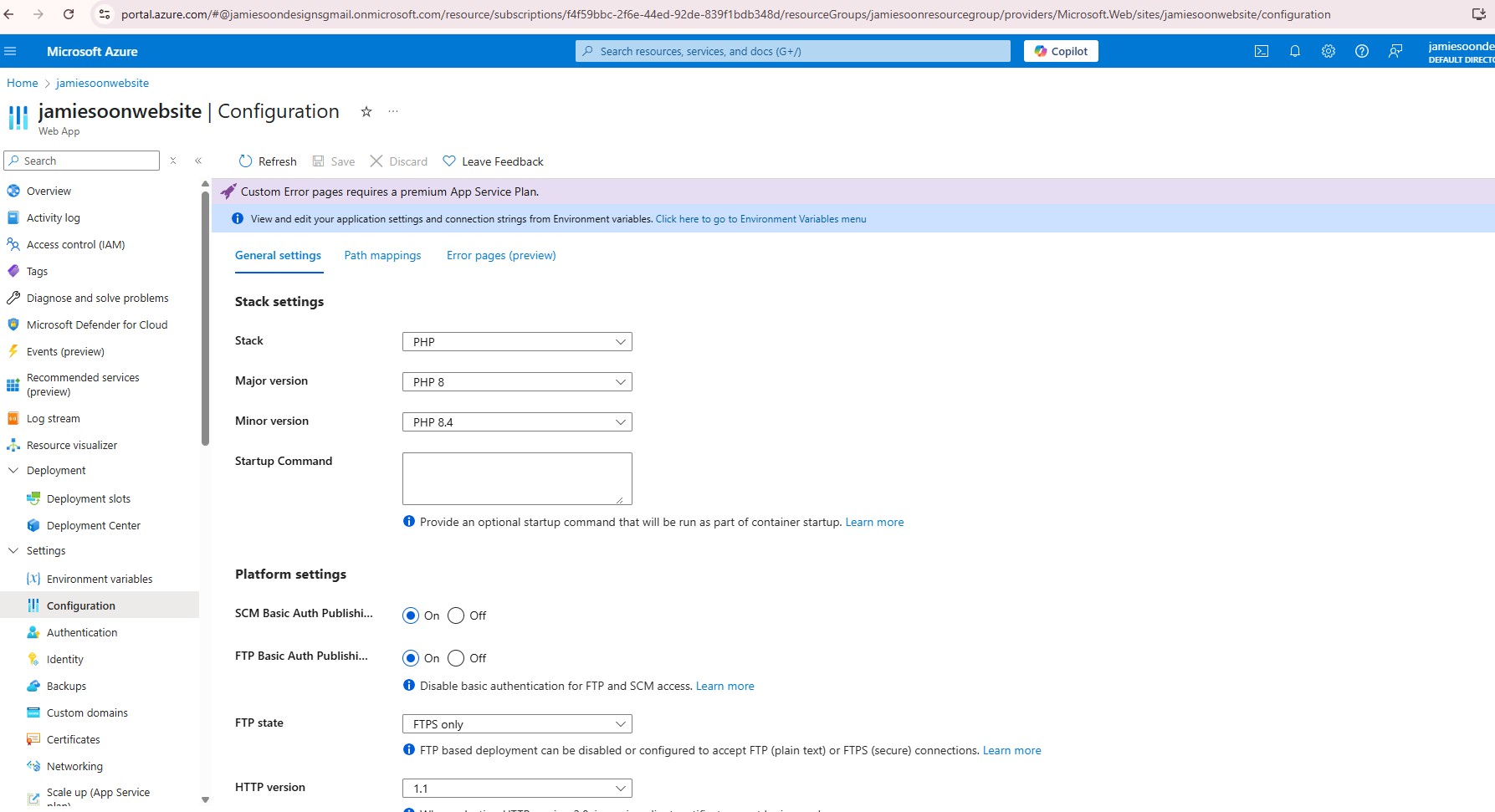Collapse the Settings section in sidebar
The height and width of the screenshot is (812, 1495).
(13, 550)
